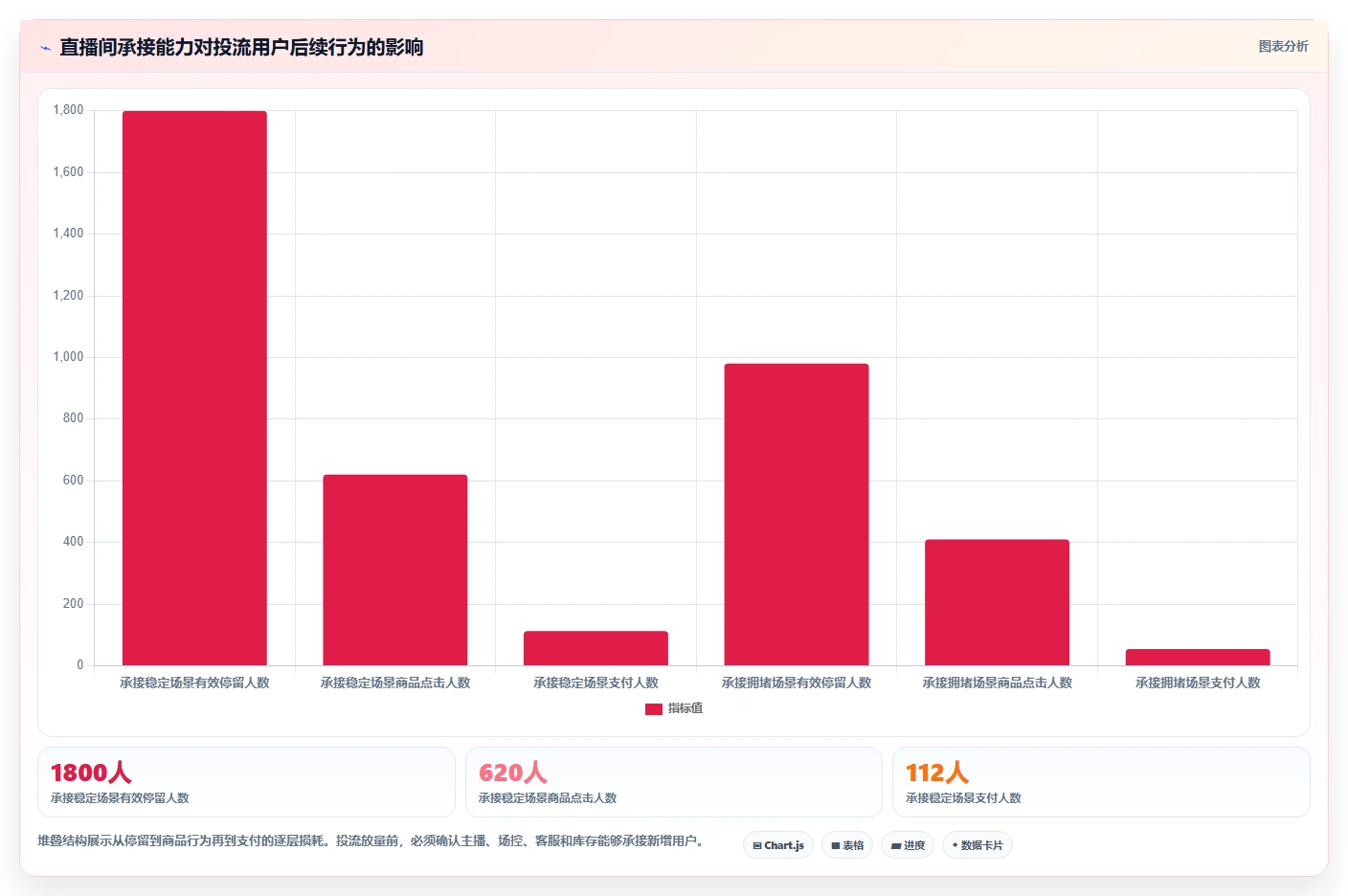Click the chart title 直播间承接能力对投流用户后续行为的影响
Image resolution: width=1348 pixels, height=896 pixels.
click(x=241, y=47)
